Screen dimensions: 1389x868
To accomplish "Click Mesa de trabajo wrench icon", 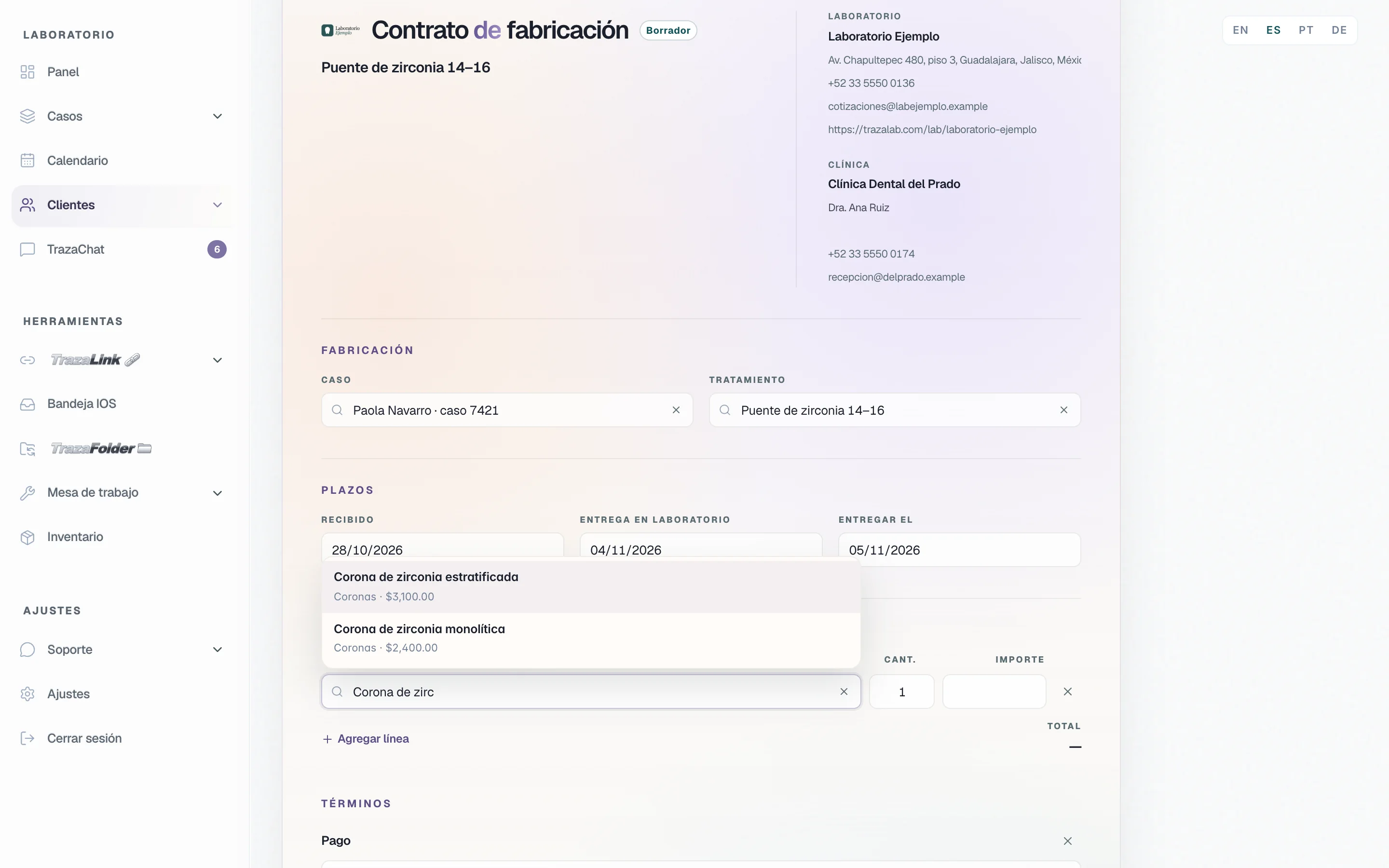I will pos(27,492).
